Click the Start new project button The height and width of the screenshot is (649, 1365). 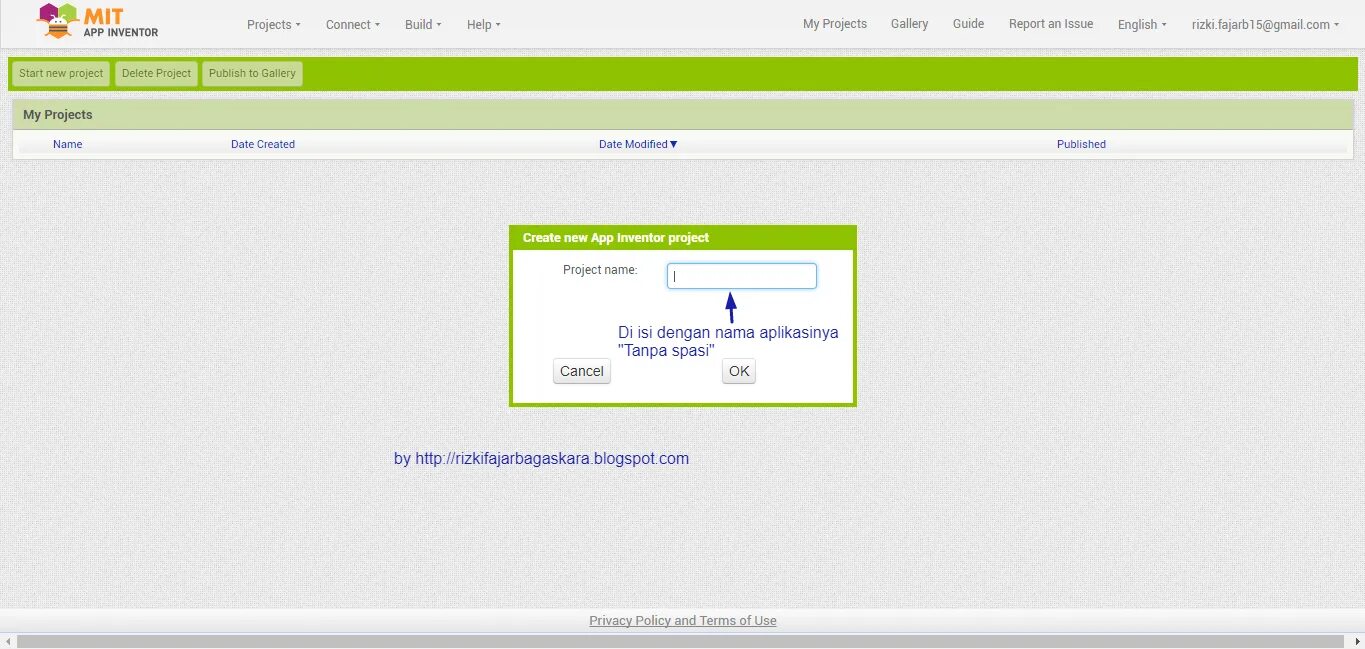pyautogui.click(x=61, y=73)
